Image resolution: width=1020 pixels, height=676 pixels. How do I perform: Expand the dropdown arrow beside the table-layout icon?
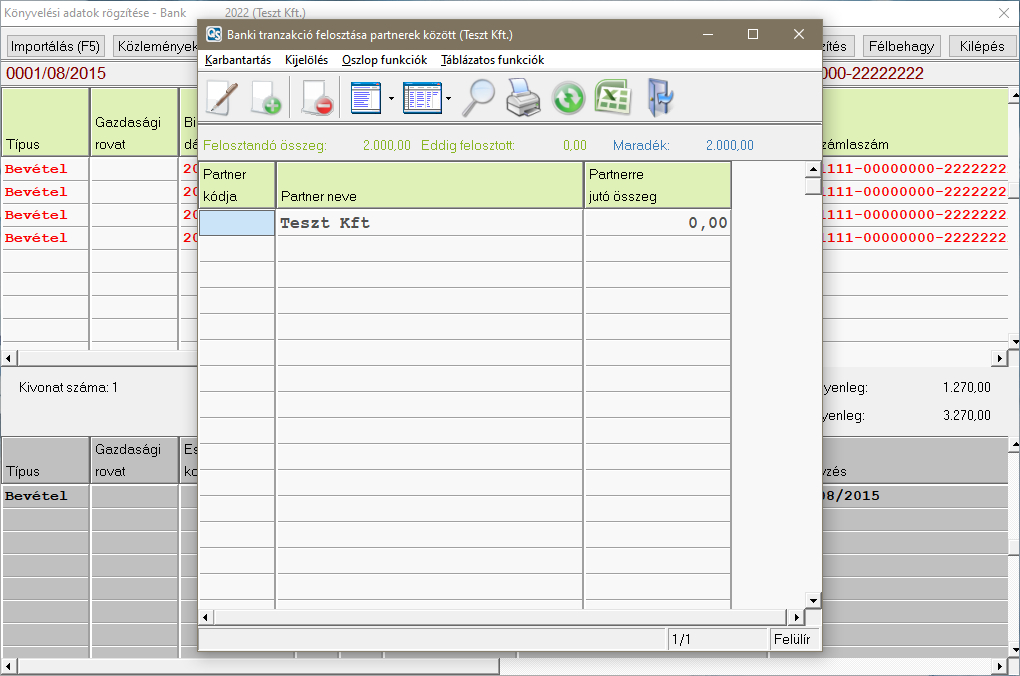pos(448,98)
